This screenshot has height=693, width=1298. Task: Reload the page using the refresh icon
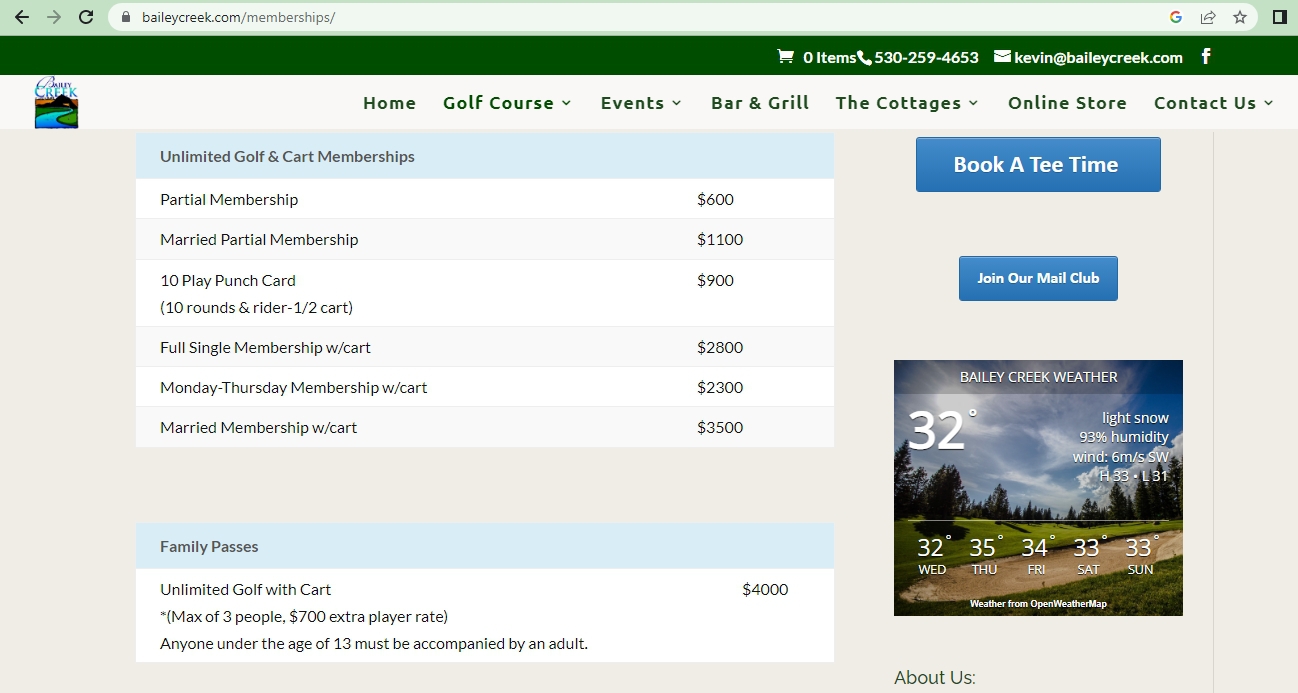click(86, 17)
